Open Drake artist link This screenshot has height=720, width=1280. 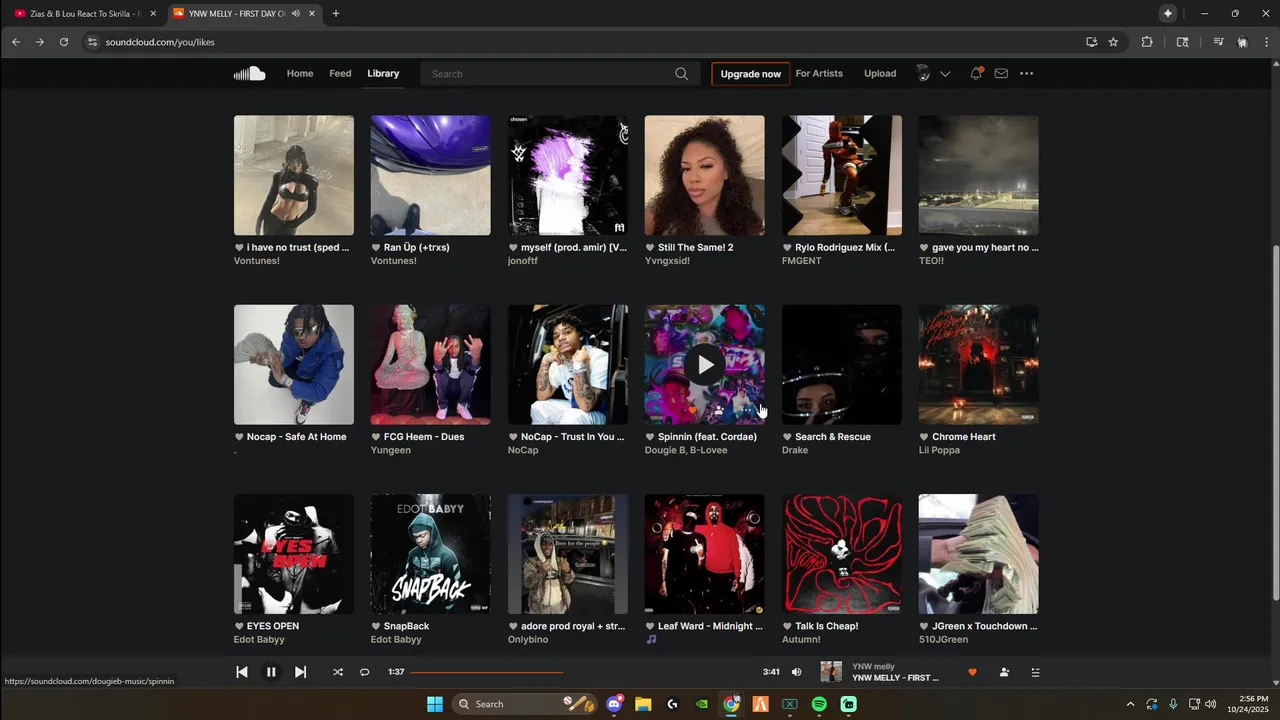click(x=795, y=450)
